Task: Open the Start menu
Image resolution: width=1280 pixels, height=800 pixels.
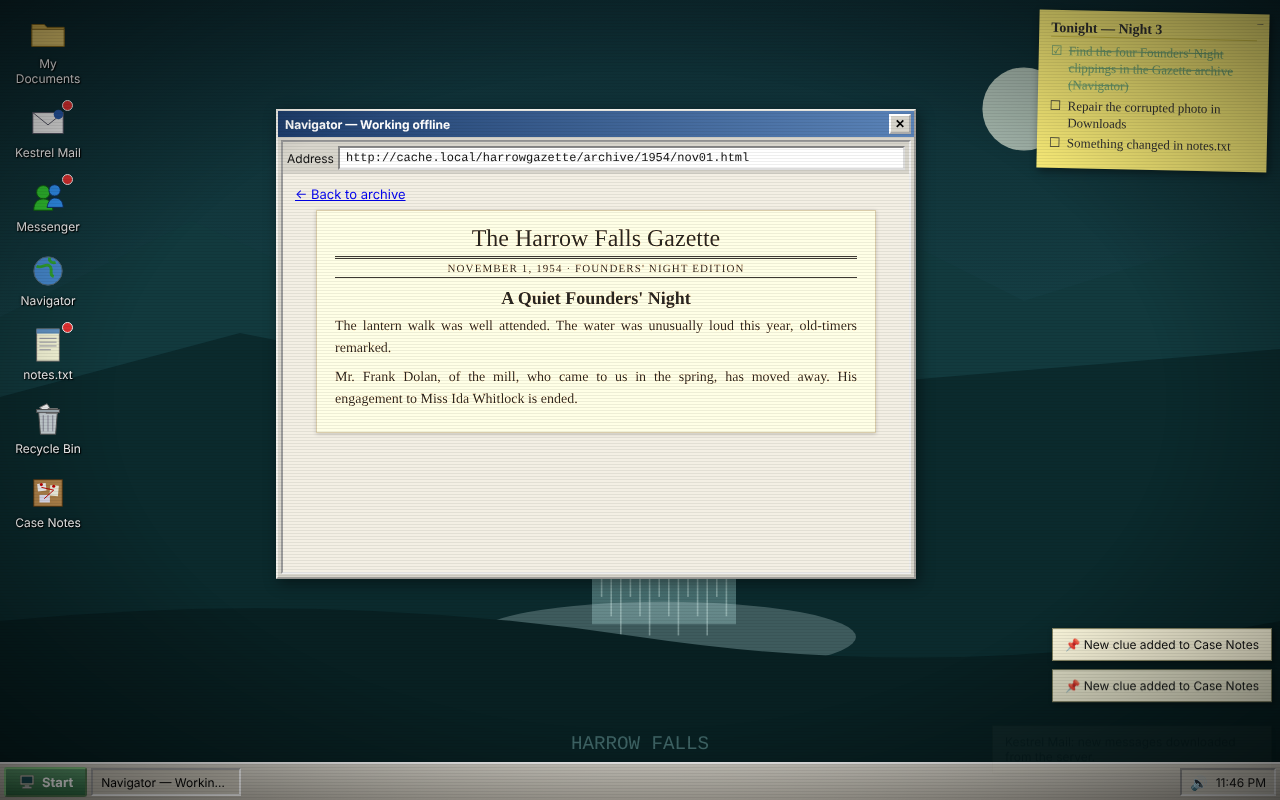Action: click(46, 782)
